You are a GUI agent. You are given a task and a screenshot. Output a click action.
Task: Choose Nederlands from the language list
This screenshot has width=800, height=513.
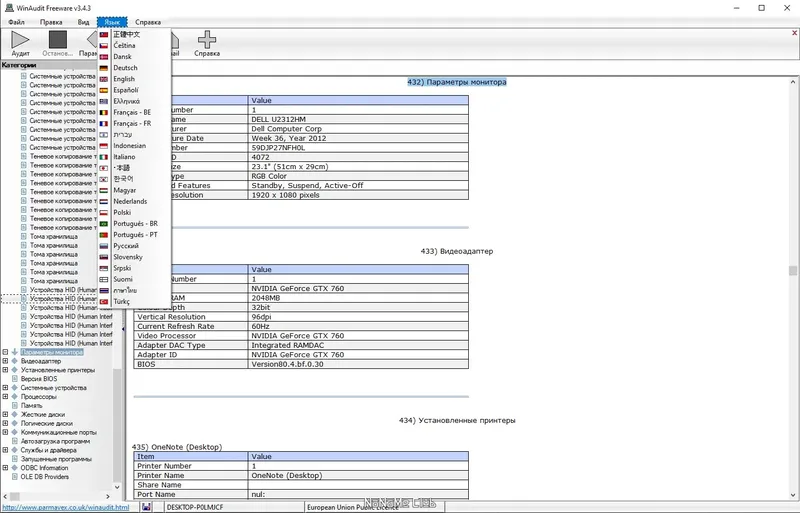pyautogui.click(x=130, y=201)
